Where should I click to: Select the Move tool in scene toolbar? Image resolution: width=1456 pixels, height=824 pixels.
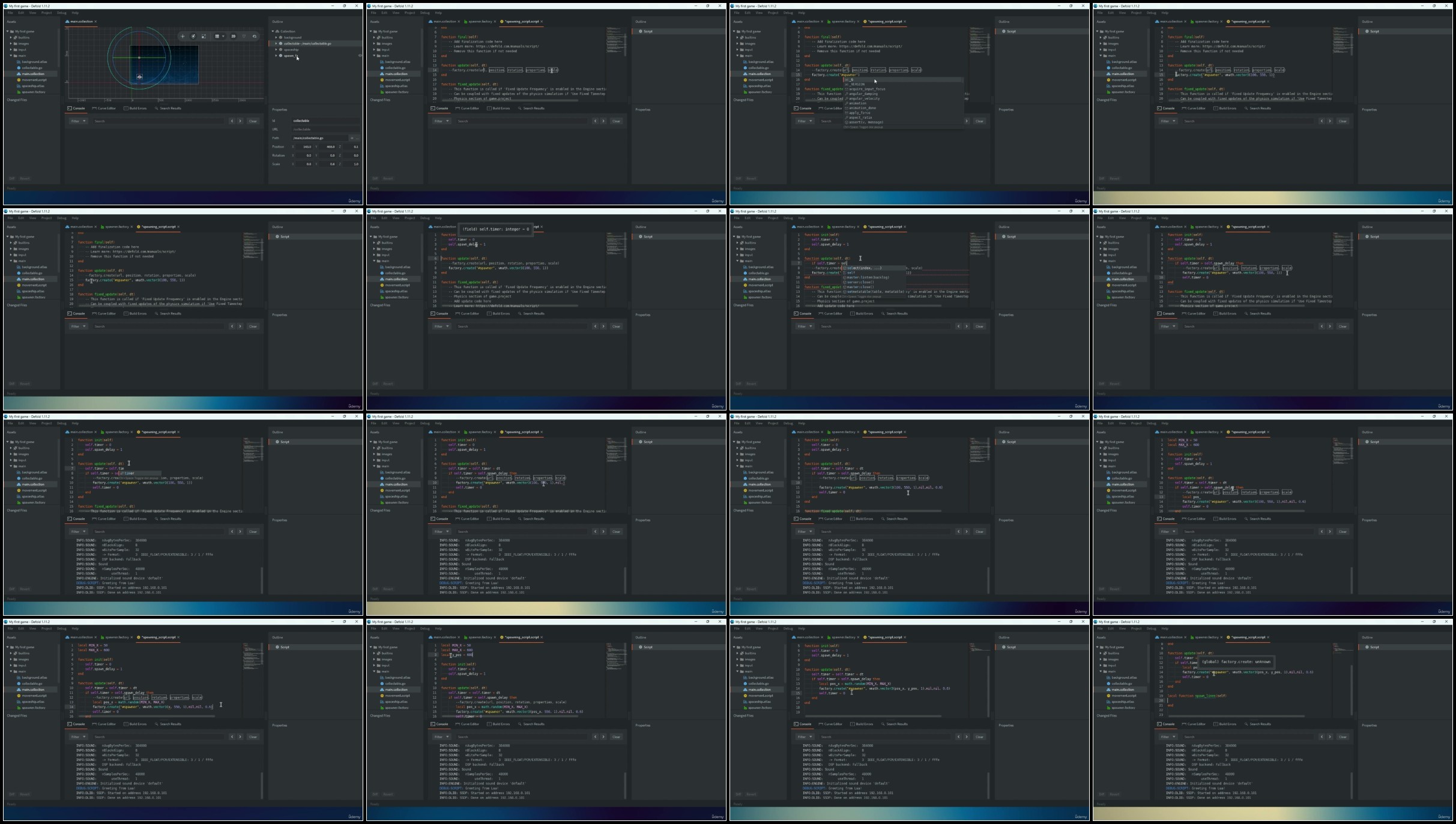pos(183,36)
